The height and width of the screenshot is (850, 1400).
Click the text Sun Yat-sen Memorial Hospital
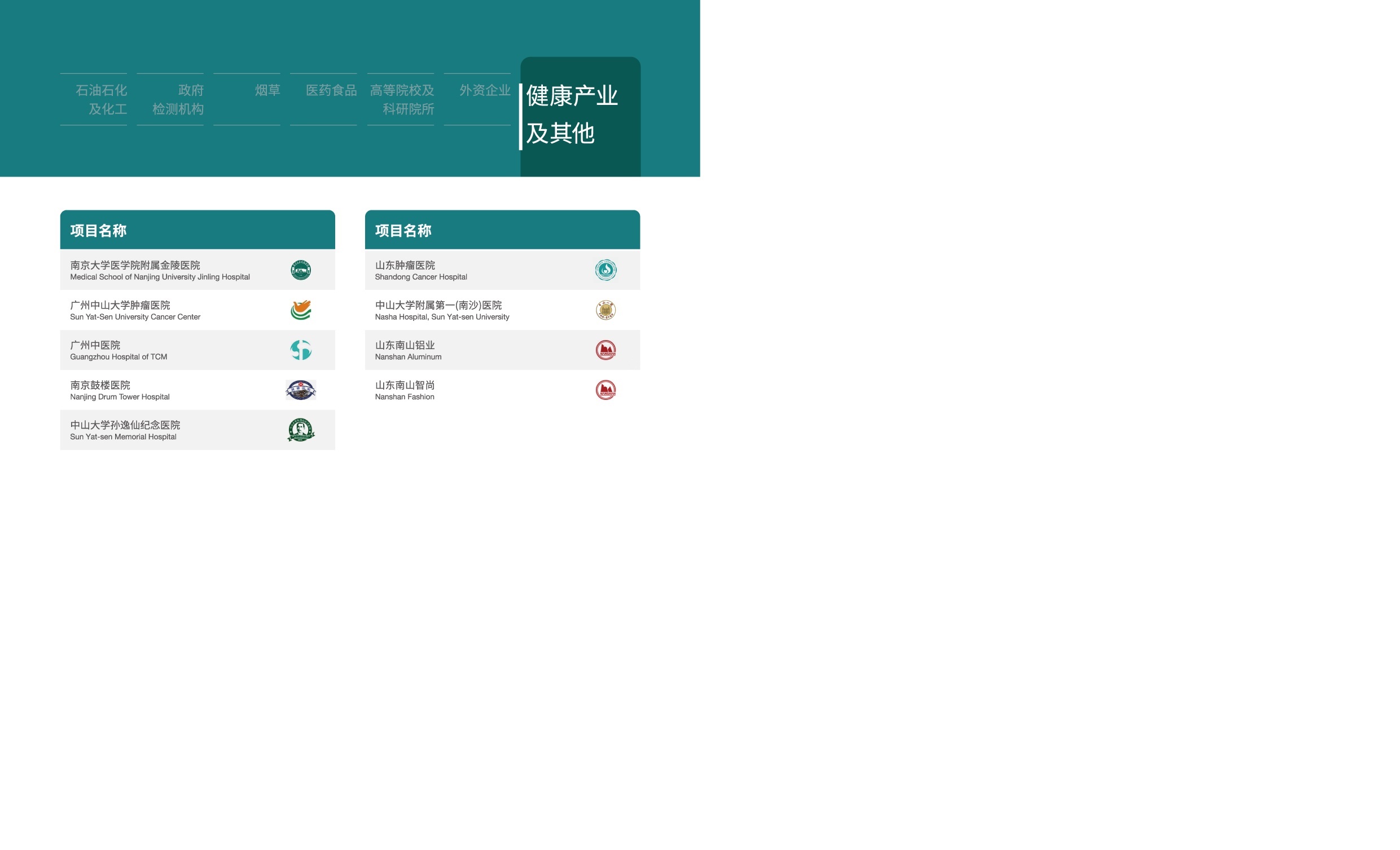(x=123, y=437)
